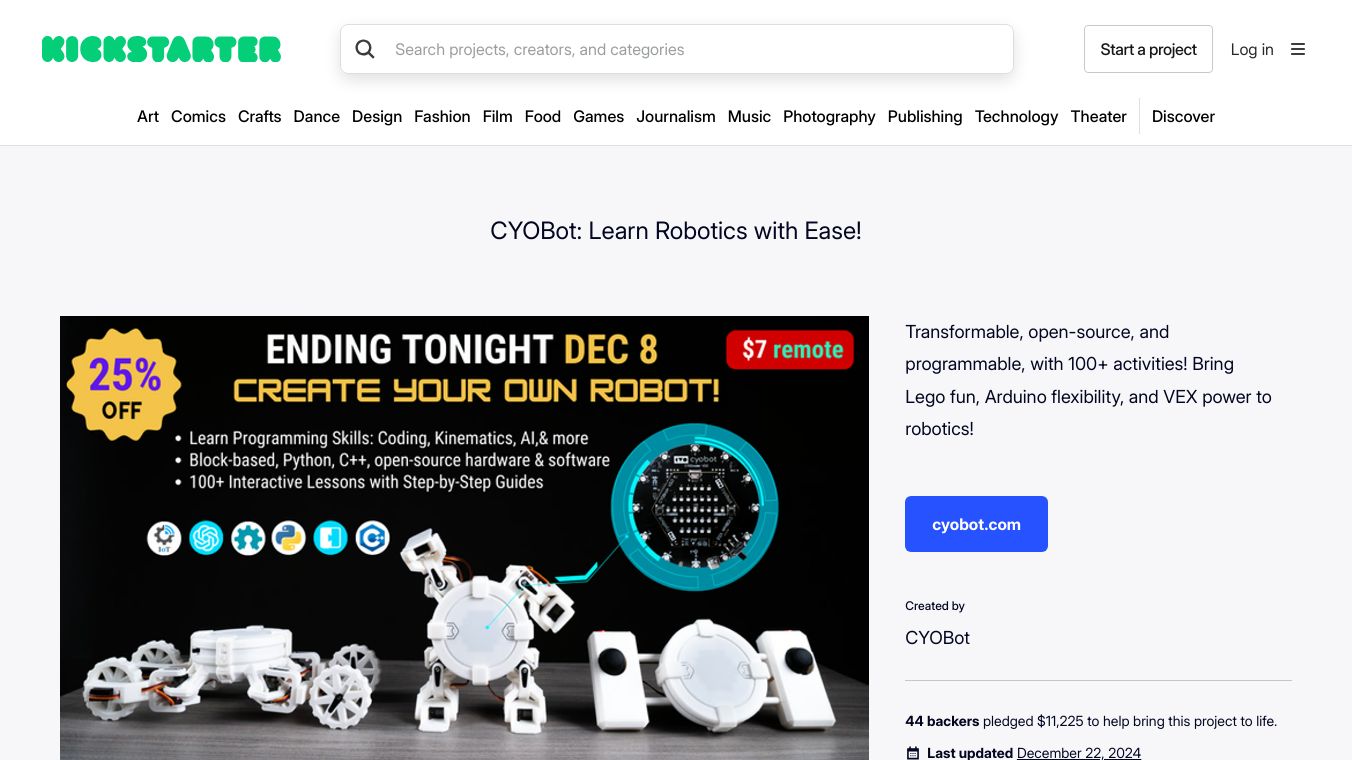This screenshot has width=1352, height=760.
Task: Open the hamburger menu icon
Action: [x=1298, y=49]
